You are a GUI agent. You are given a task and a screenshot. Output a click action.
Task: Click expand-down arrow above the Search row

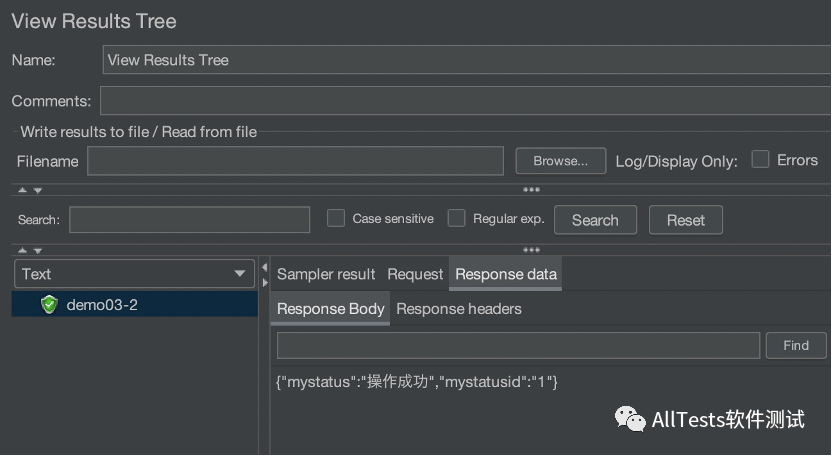[x=38, y=190]
